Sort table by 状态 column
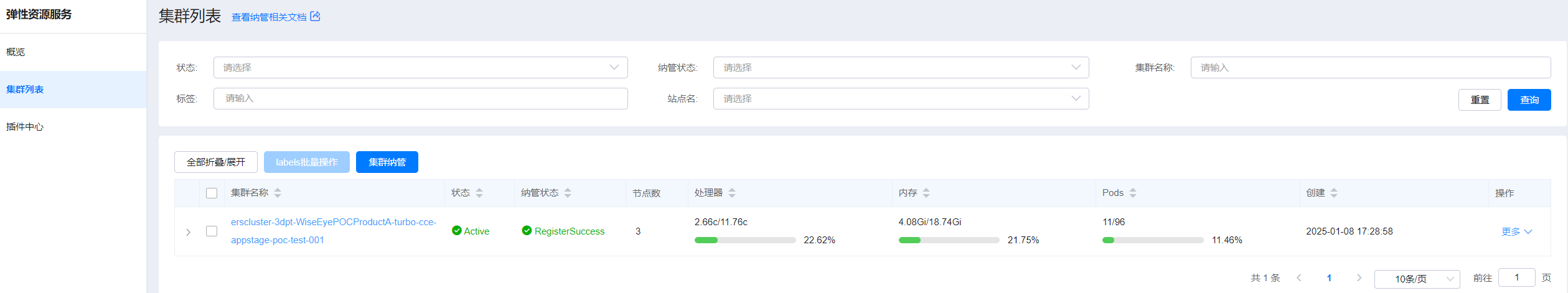 [479, 193]
